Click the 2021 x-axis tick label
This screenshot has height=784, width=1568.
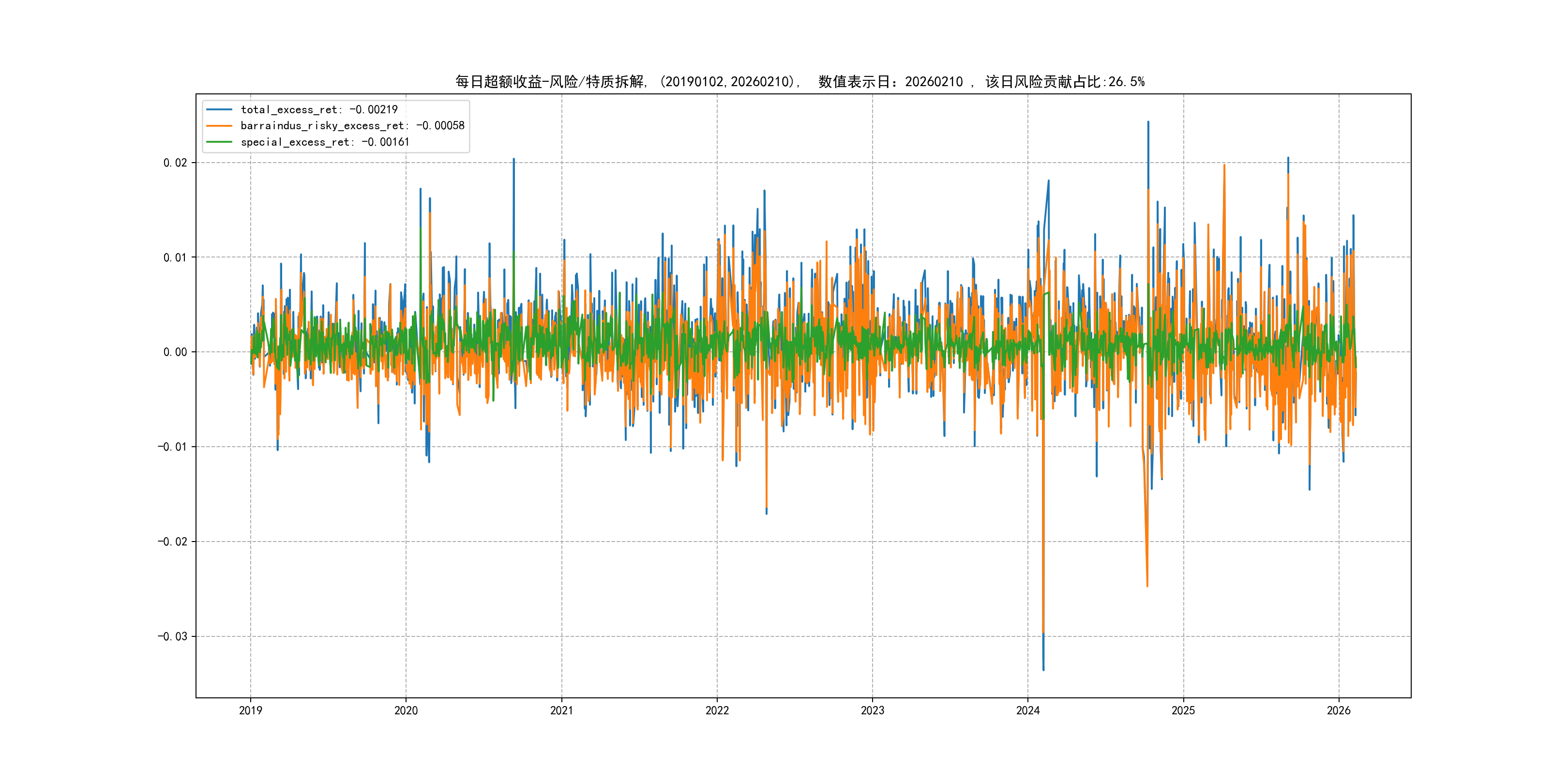(x=561, y=710)
